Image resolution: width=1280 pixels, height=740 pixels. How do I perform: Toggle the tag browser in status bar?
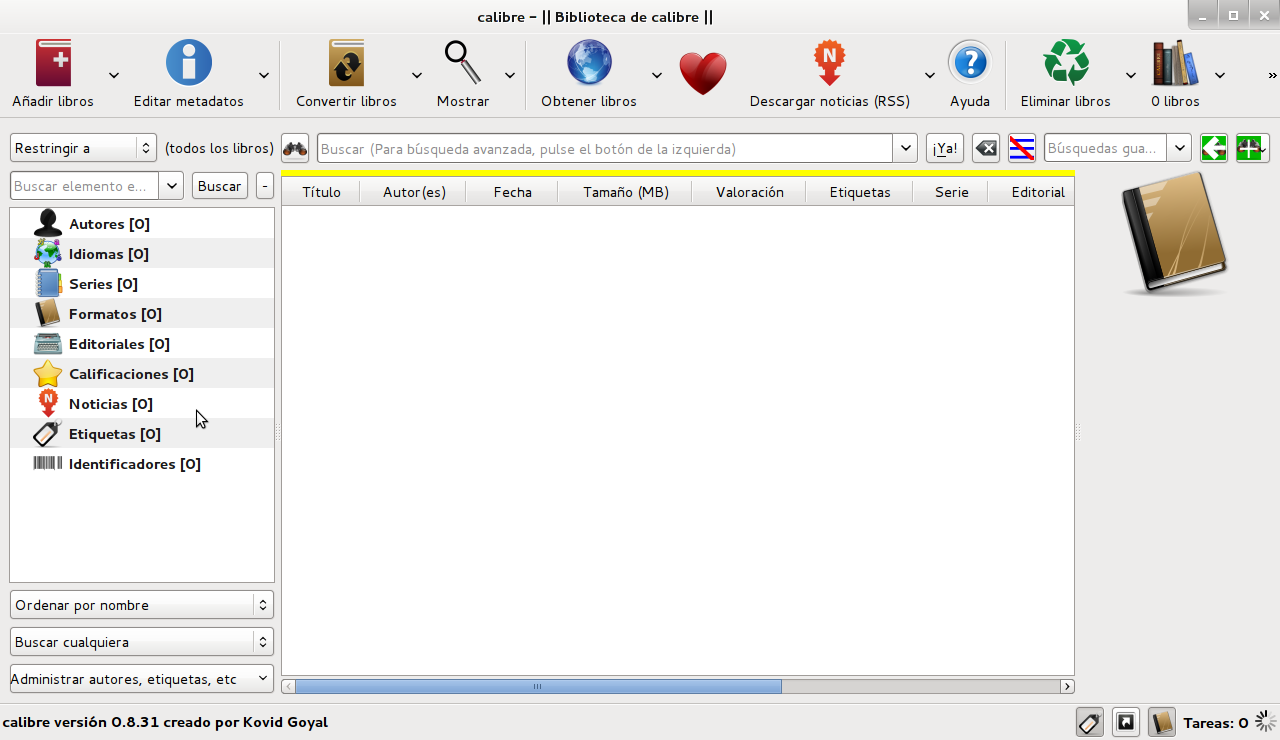tap(1090, 722)
